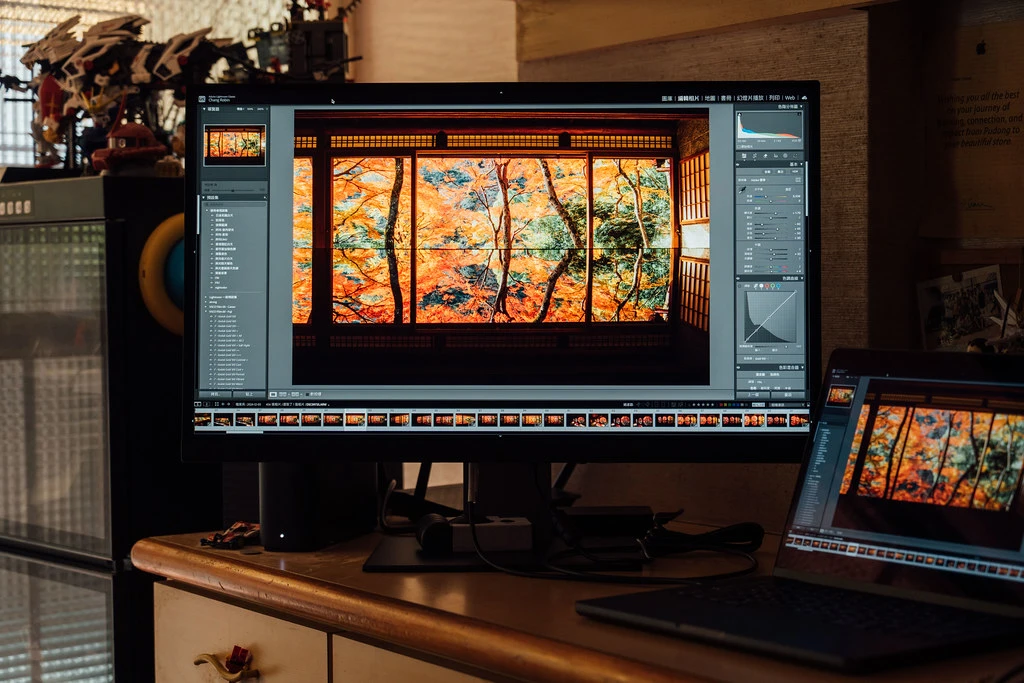The width and height of the screenshot is (1024, 683).
Task: Click the Copy button in left panel
Action: pyautogui.click(x=215, y=394)
